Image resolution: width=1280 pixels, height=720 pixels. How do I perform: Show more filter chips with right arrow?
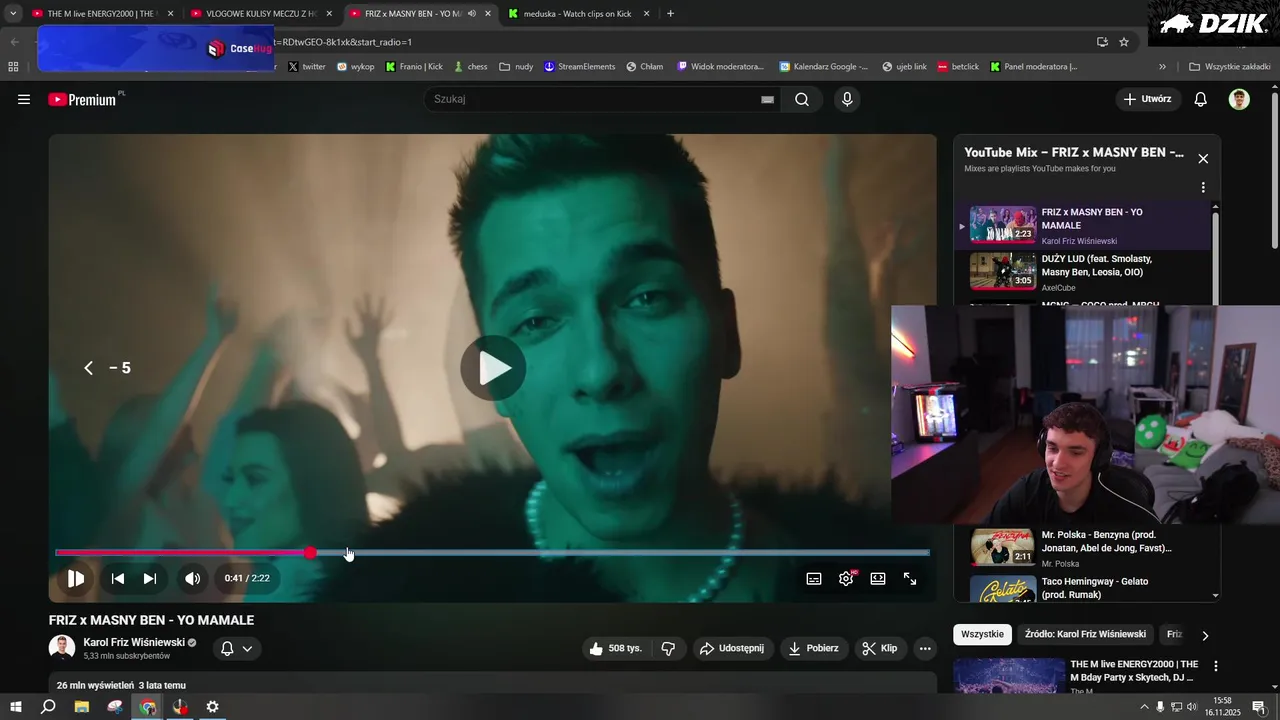pyautogui.click(x=1205, y=635)
